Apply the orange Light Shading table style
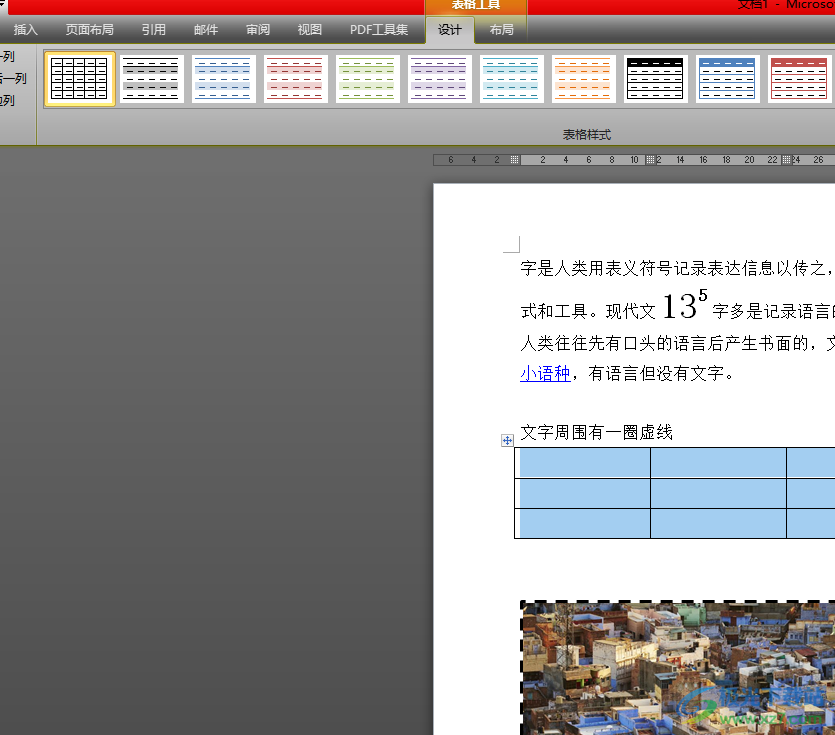Screen dimensions: 835x735 [x=584, y=79]
